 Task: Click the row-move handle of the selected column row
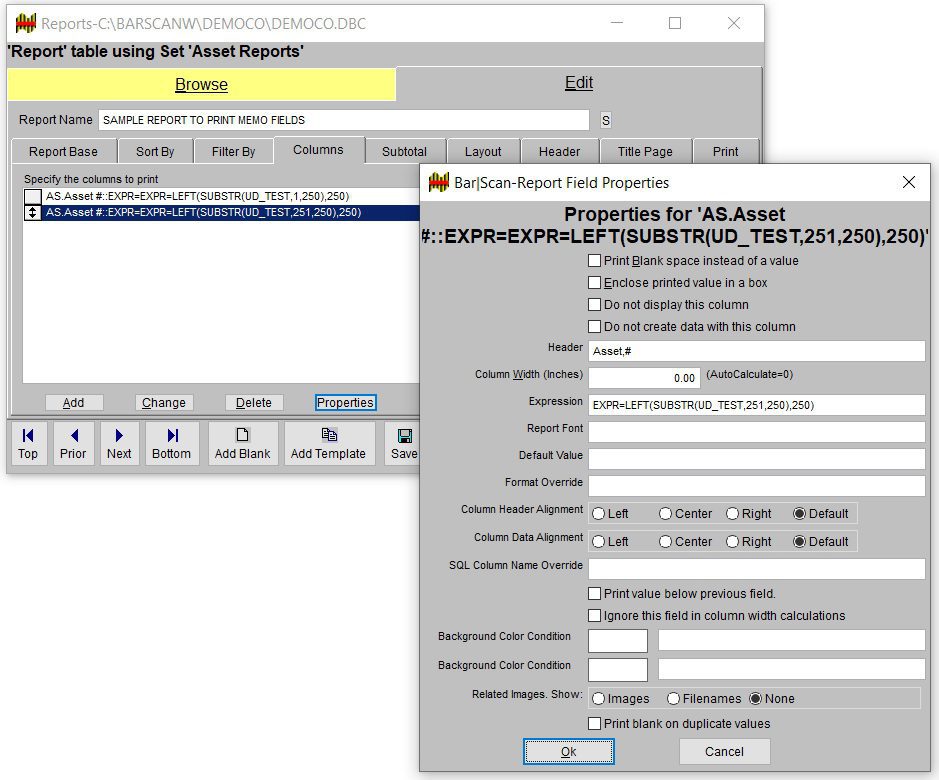coord(32,212)
